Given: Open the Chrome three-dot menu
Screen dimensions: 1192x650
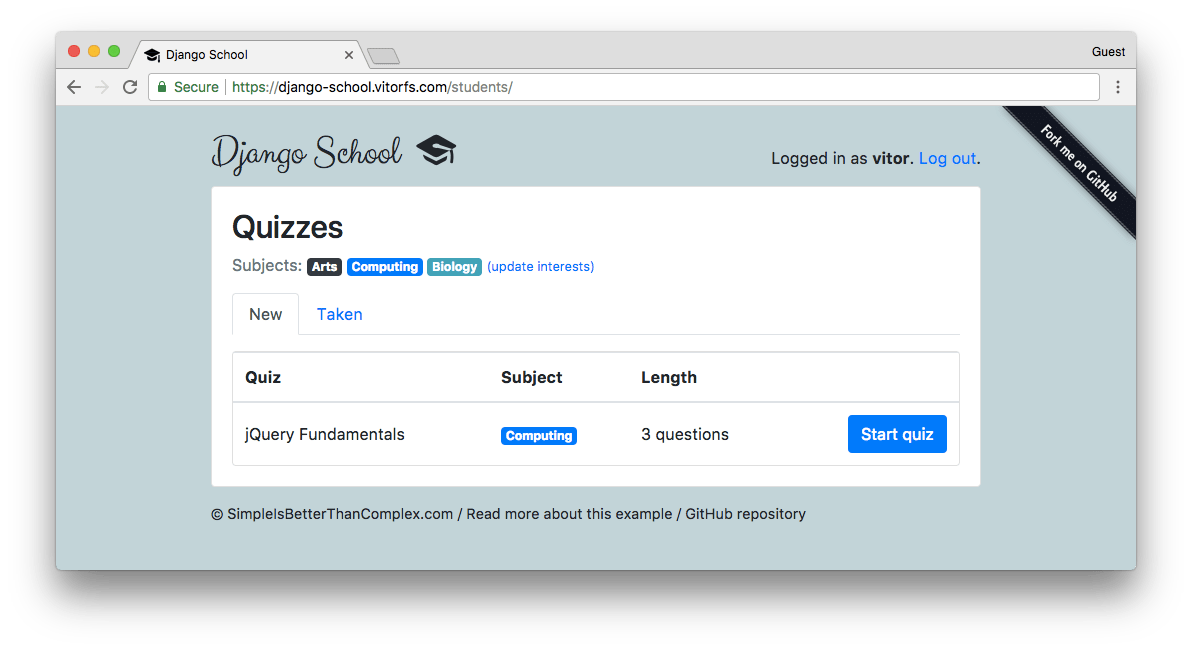Looking at the screenshot, I should (1118, 87).
